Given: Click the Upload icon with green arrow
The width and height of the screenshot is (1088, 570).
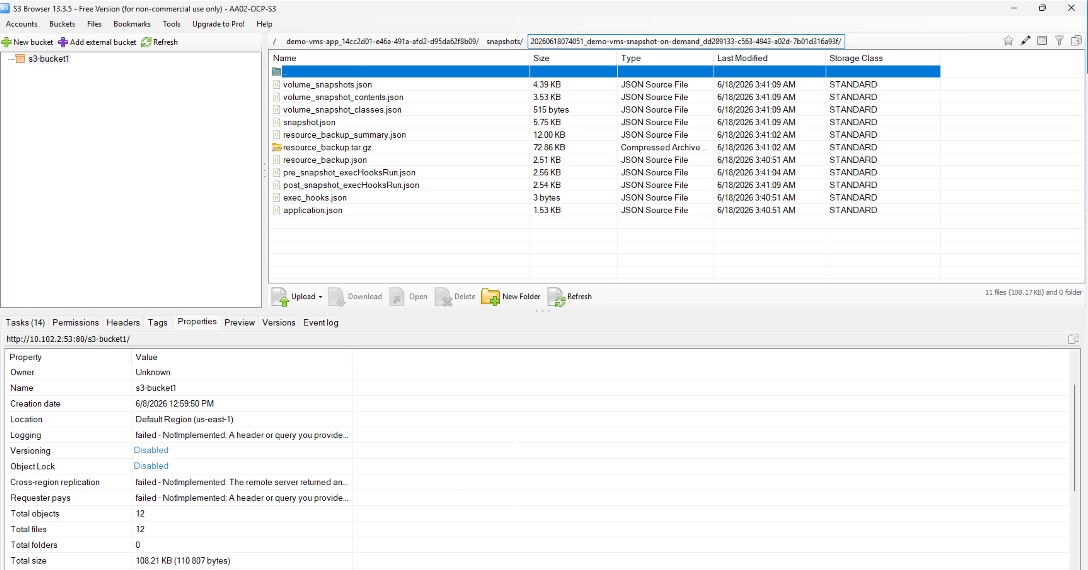Looking at the screenshot, I should (280, 297).
